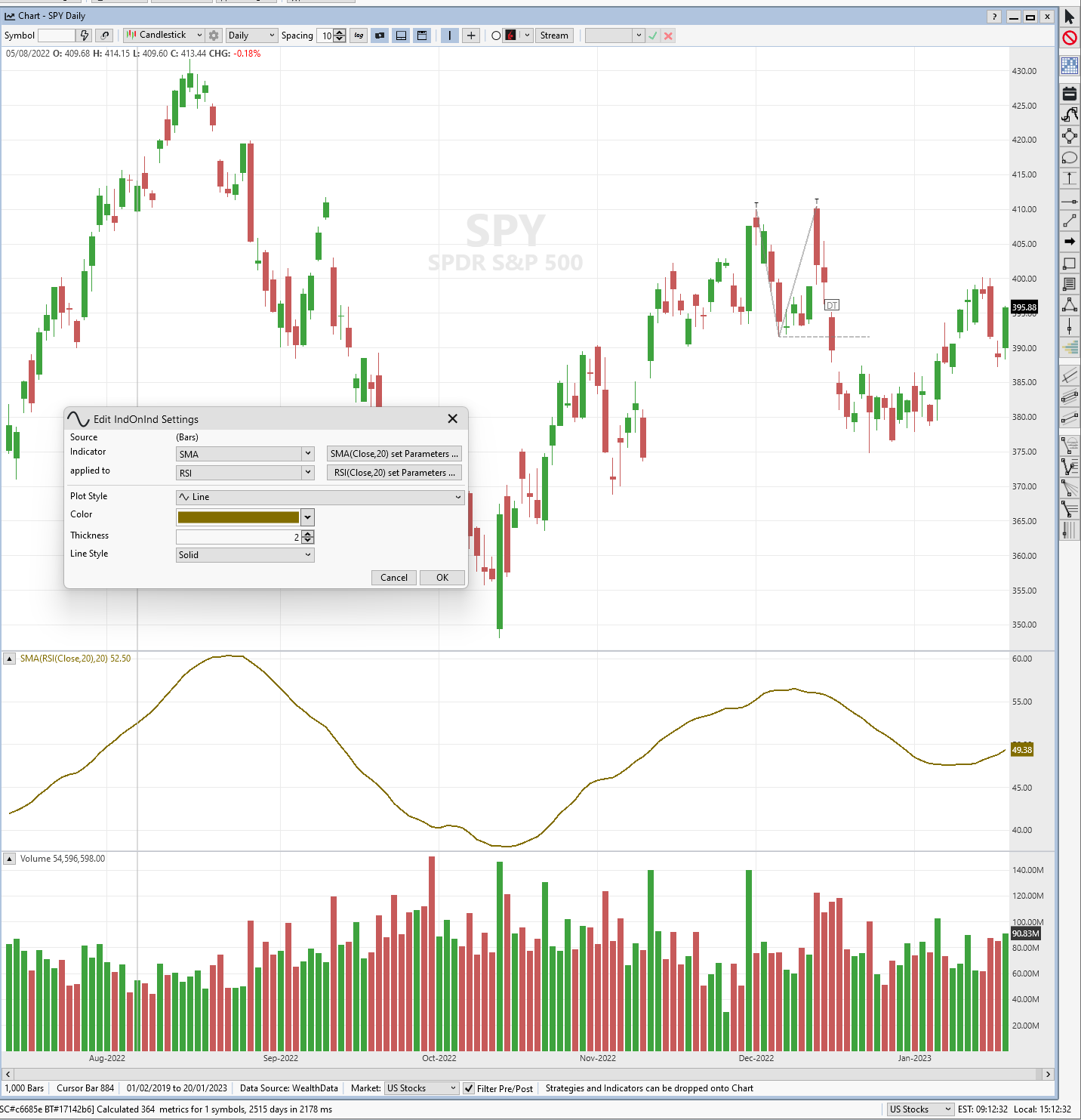The height and width of the screenshot is (1120, 1081).
Task: Select the ellipse drawing tool
Action: tap(1069, 158)
